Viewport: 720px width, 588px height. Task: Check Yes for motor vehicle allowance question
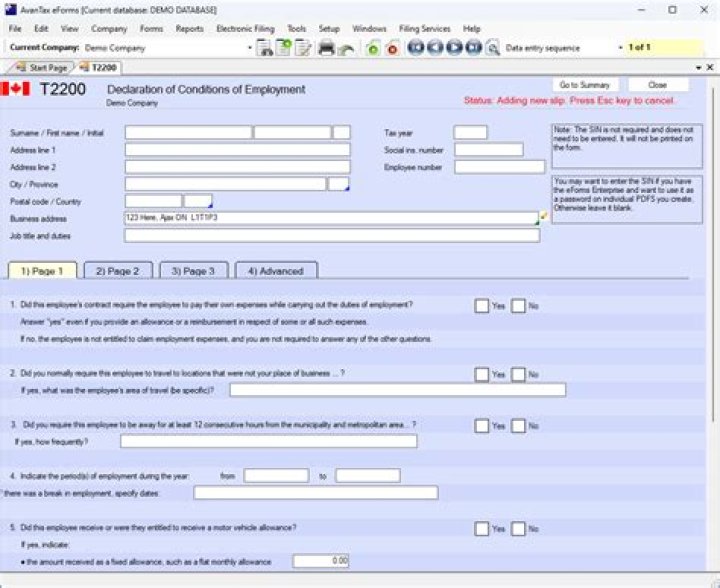(x=482, y=528)
